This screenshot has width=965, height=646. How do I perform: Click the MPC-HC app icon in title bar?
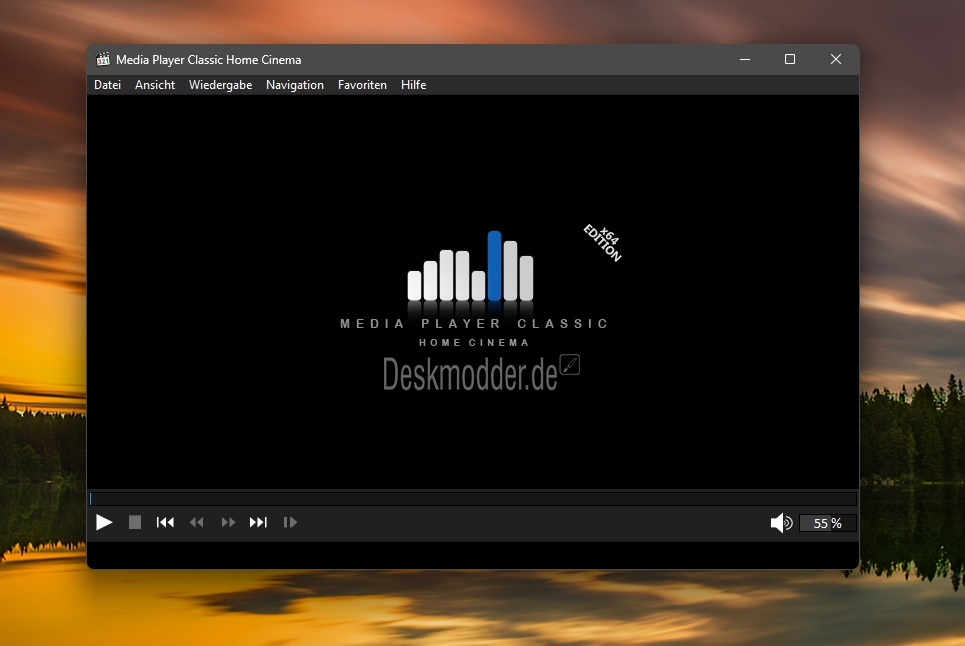(x=103, y=60)
